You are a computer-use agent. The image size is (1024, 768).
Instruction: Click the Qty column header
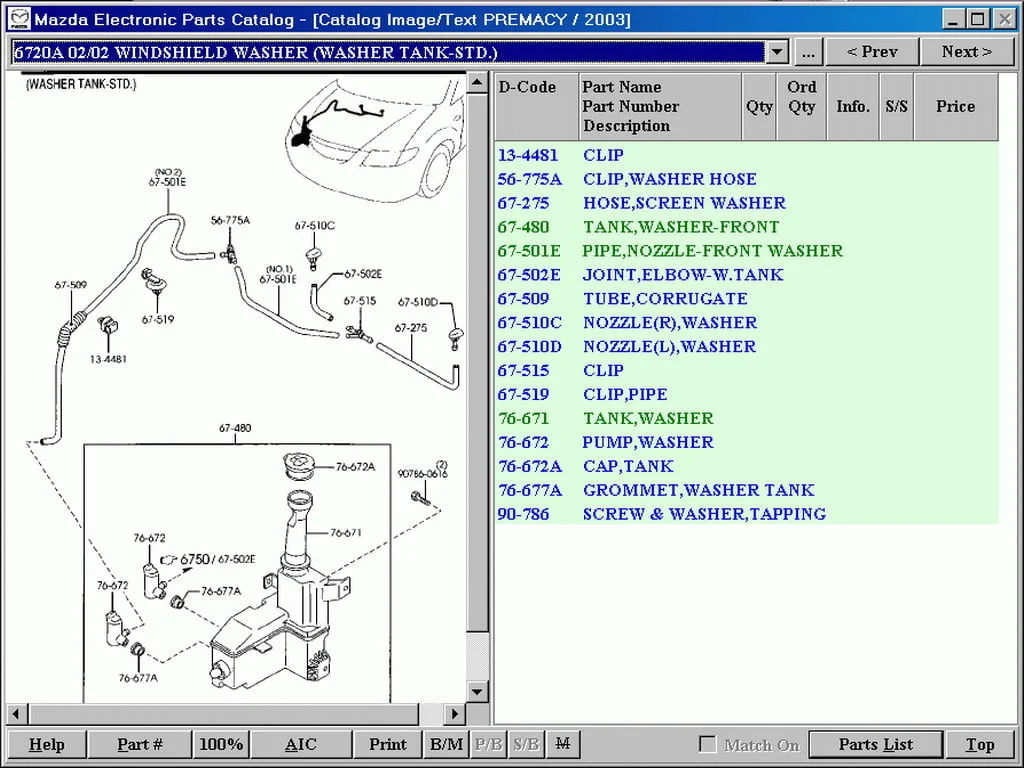click(x=759, y=106)
